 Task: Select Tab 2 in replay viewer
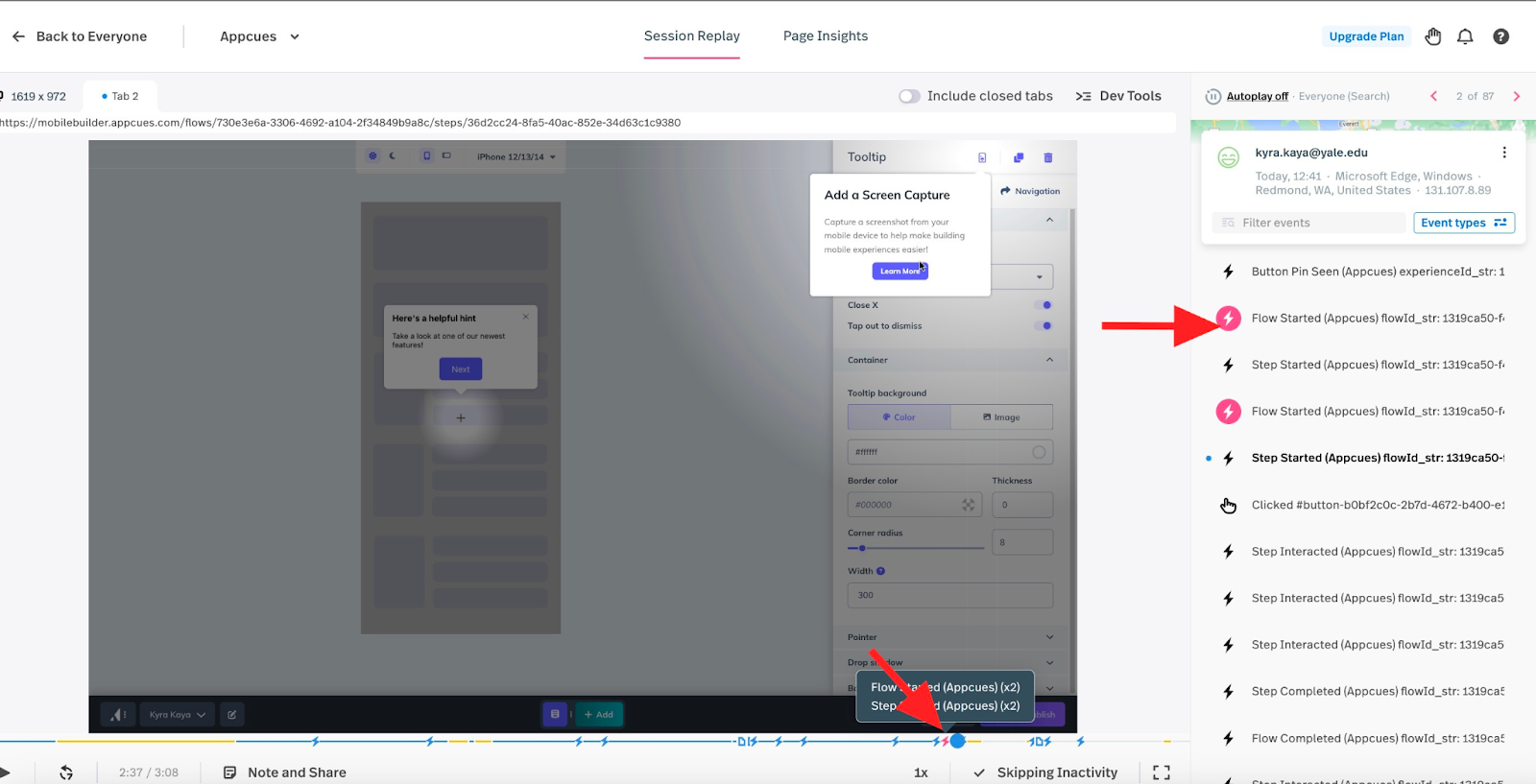coord(120,96)
